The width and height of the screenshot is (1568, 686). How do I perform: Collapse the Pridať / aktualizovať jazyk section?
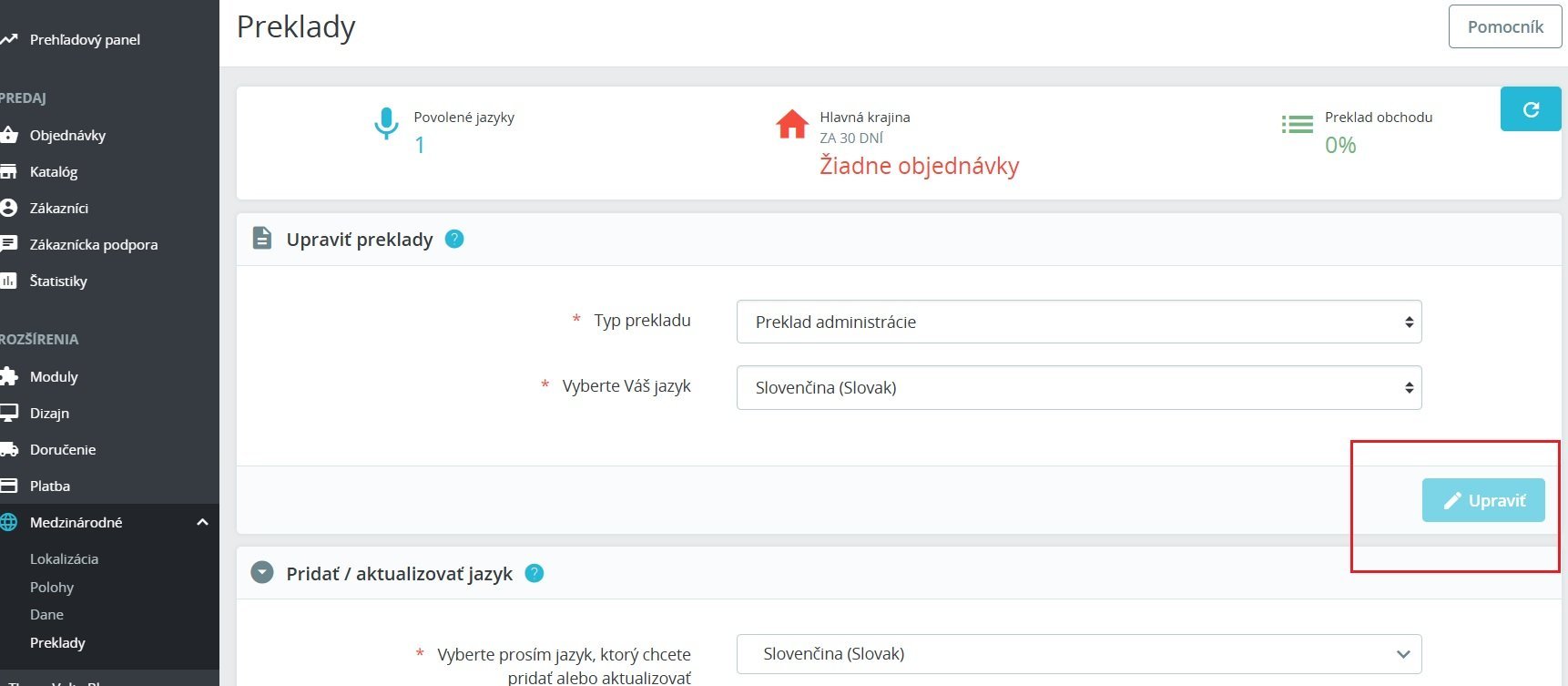(262, 573)
